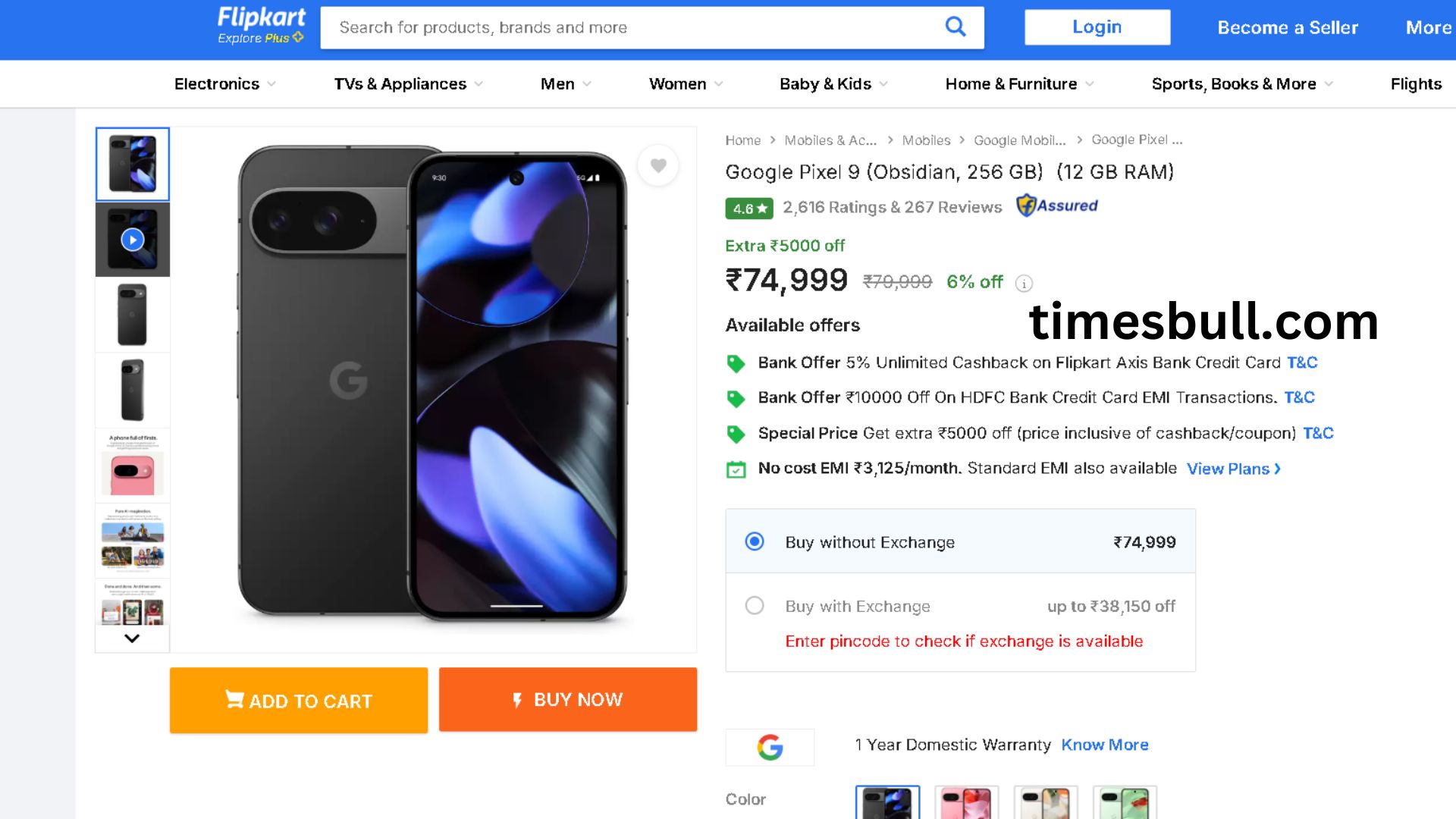
Task: Open the Flights menu item
Action: 1415,84
